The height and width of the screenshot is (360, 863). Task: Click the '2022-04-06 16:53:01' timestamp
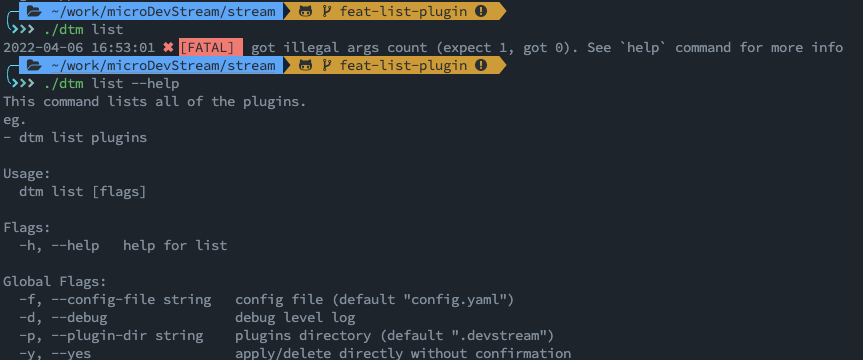click(79, 47)
